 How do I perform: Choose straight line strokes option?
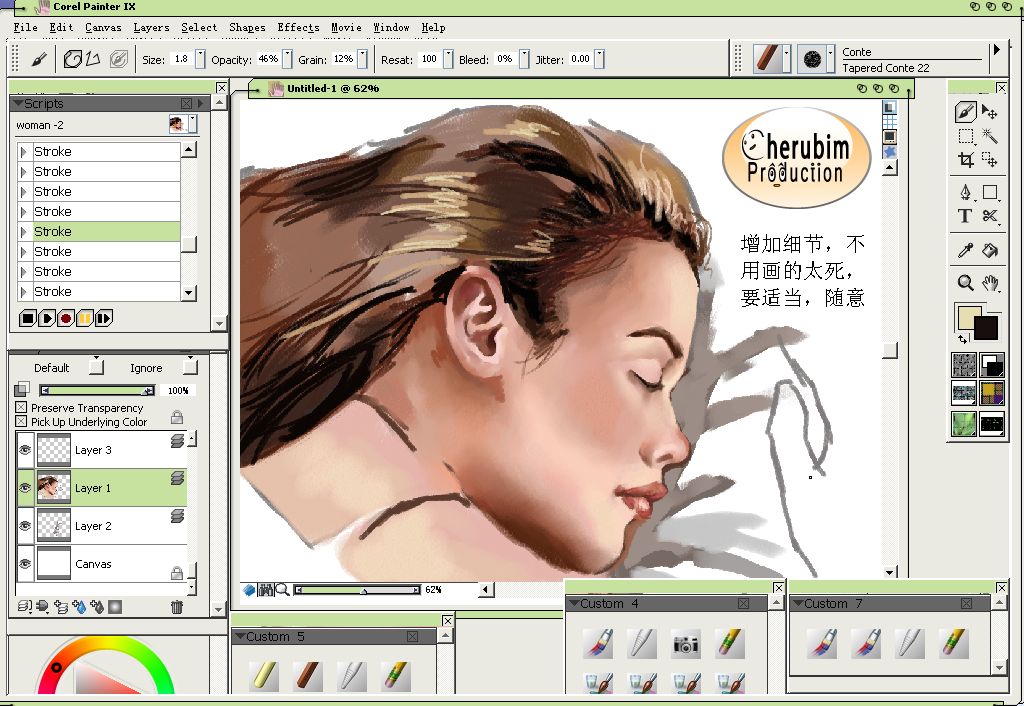[x=93, y=59]
